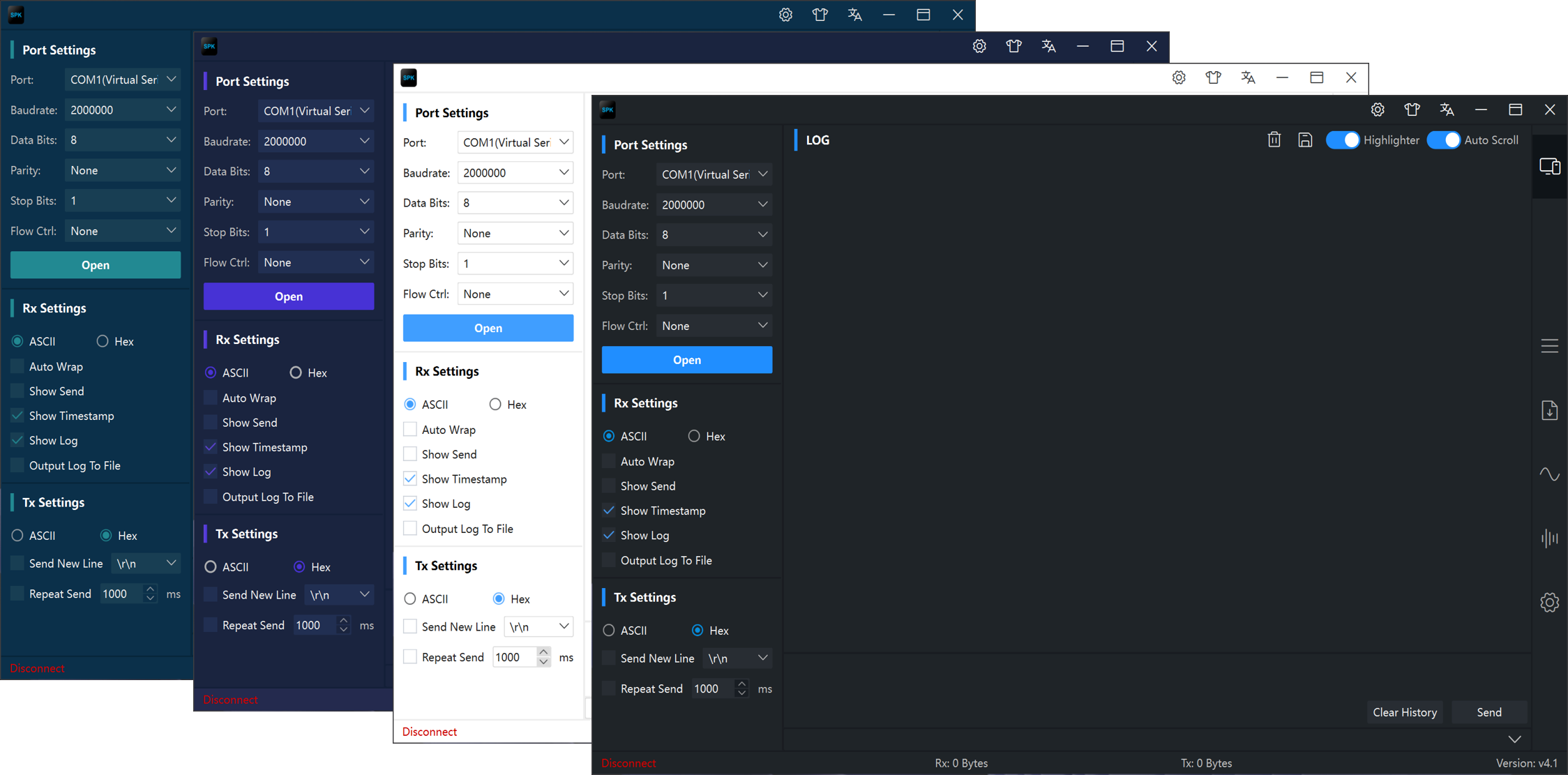
Task: Click theme shirt icon in the white window
Action: 1213,77
